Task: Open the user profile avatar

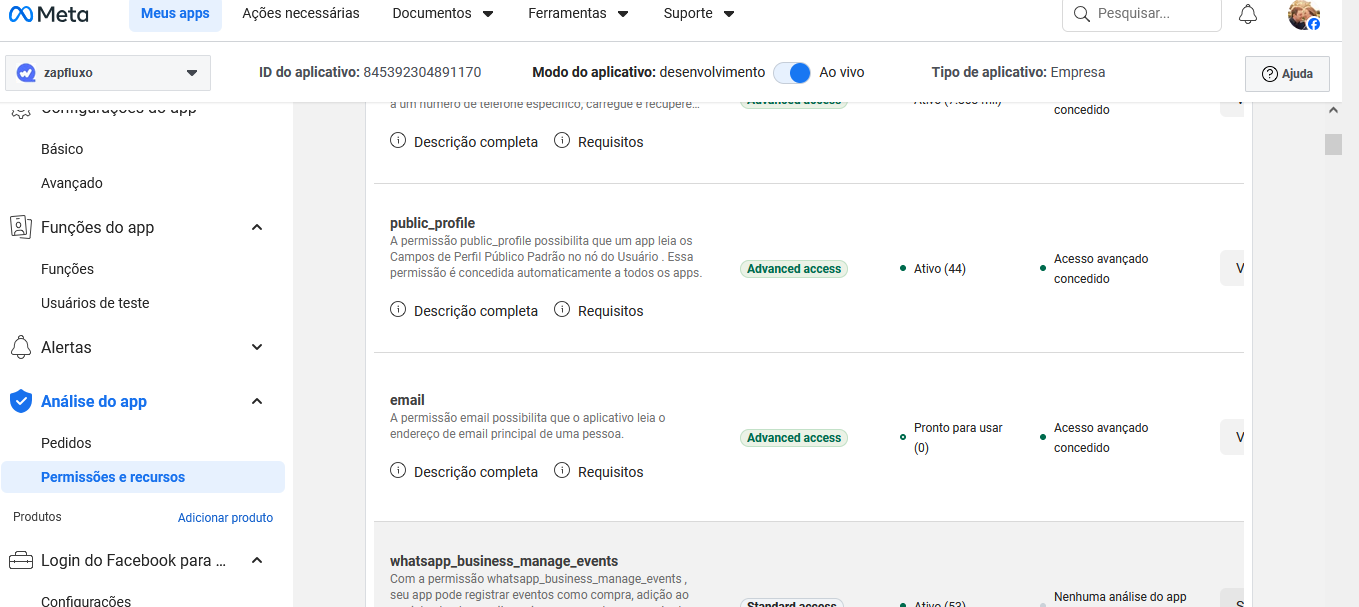Action: tap(1303, 14)
